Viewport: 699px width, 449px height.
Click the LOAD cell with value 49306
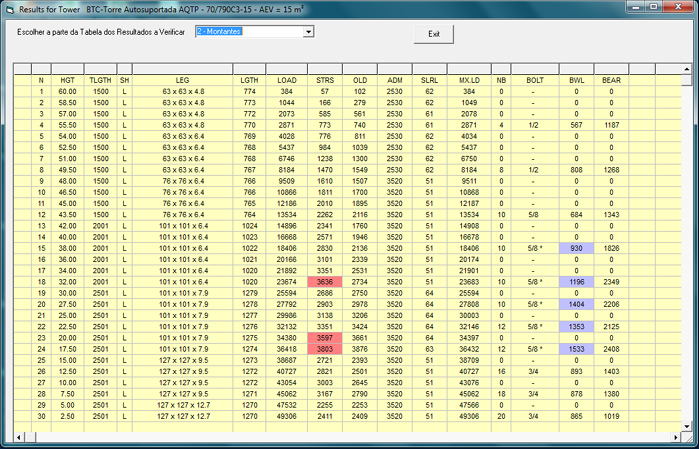click(x=287, y=415)
